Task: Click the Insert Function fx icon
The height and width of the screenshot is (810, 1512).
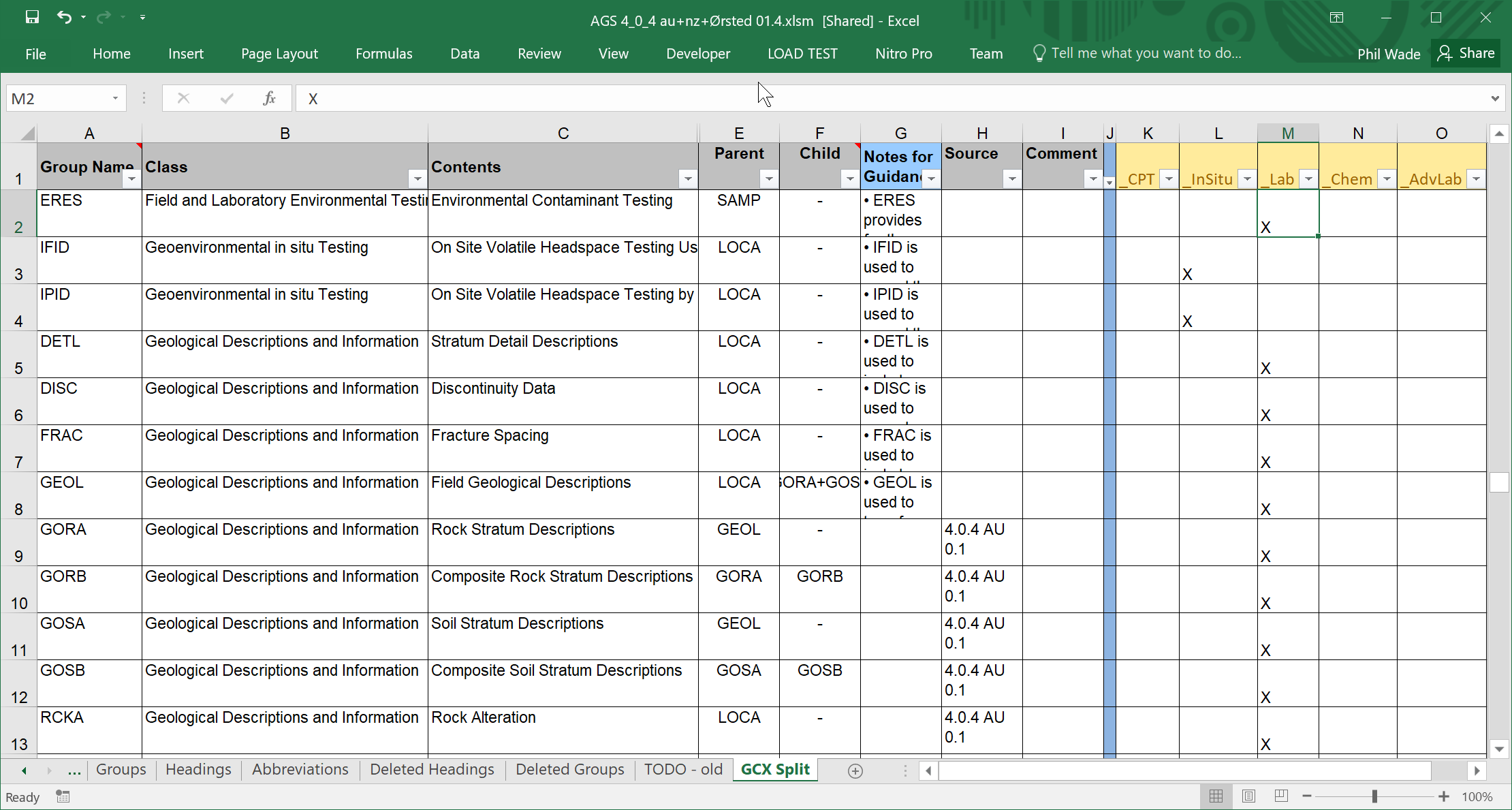Action: coord(269,99)
